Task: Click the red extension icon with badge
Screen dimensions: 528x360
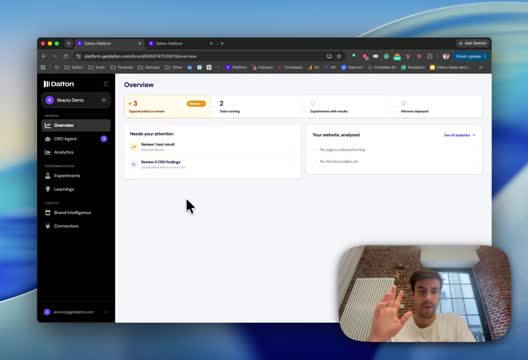Action: tap(365, 57)
